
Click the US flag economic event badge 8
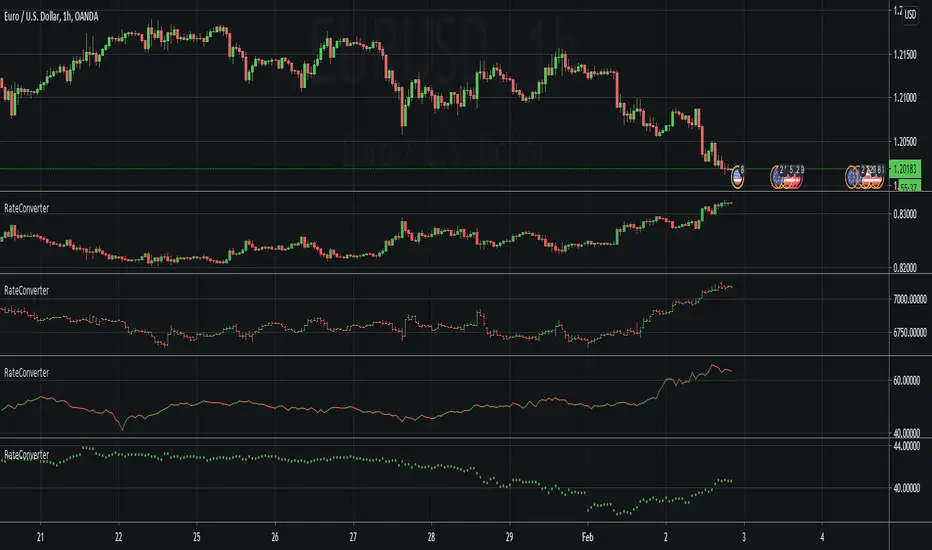click(739, 177)
